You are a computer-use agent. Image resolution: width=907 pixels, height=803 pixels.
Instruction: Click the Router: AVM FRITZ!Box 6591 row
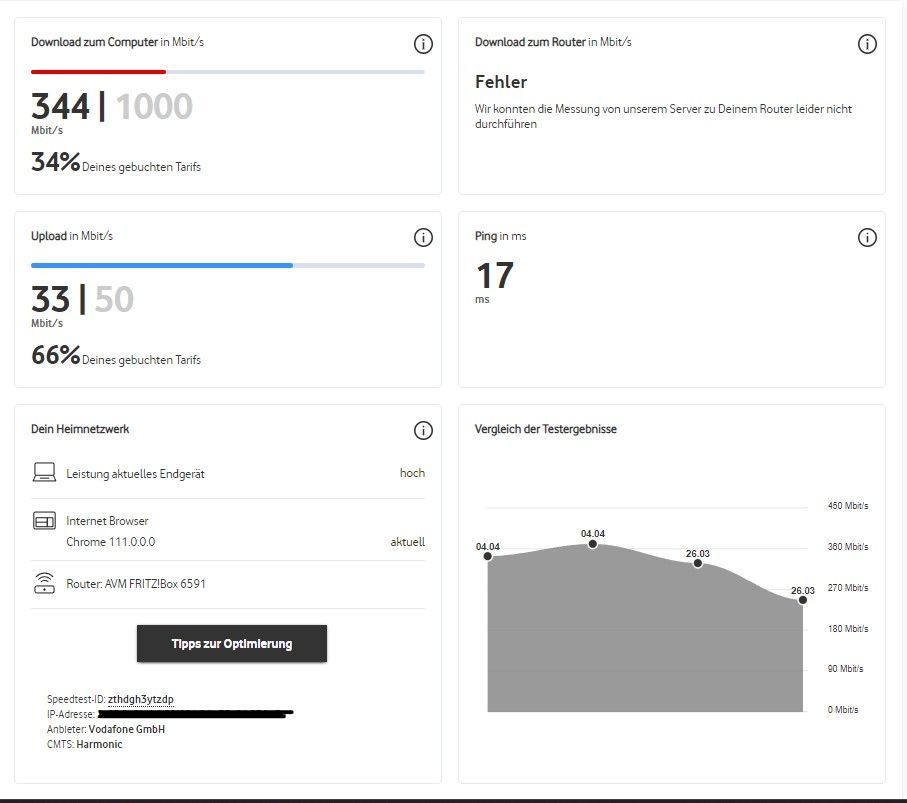point(136,583)
